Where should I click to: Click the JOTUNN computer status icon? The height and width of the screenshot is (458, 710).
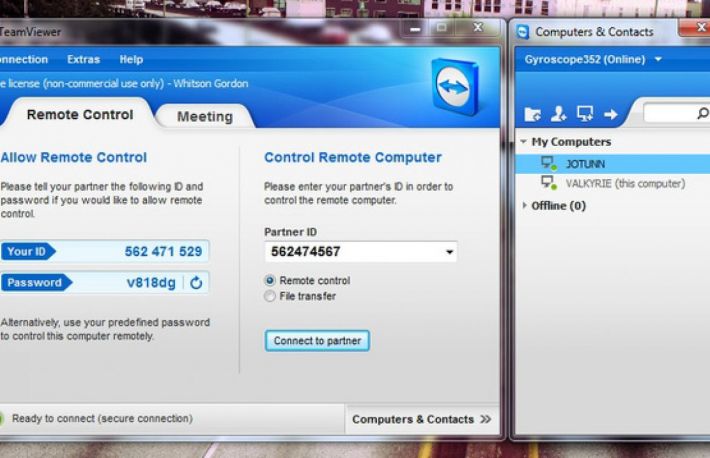[547, 163]
